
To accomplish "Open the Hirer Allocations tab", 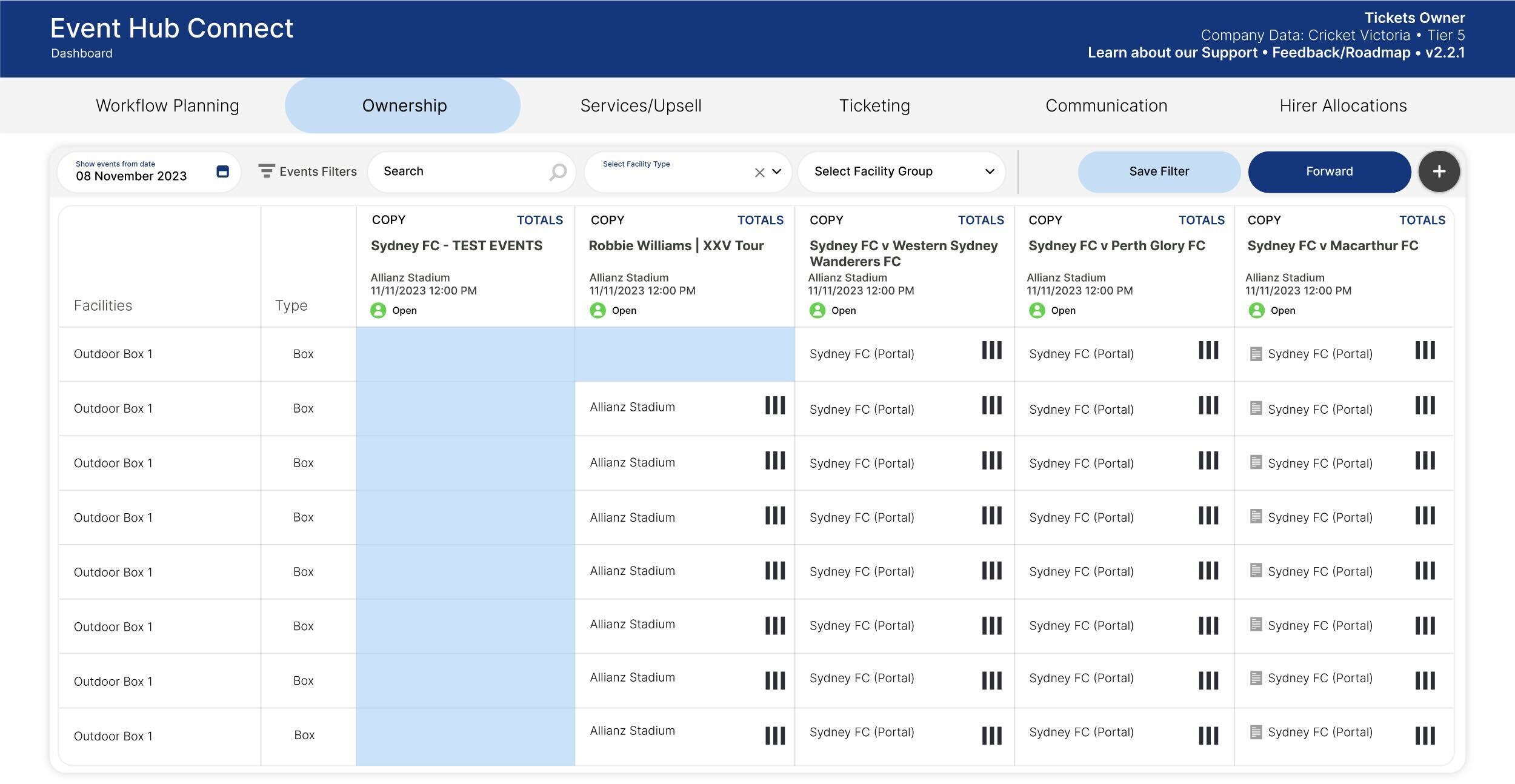I will coord(1342,105).
